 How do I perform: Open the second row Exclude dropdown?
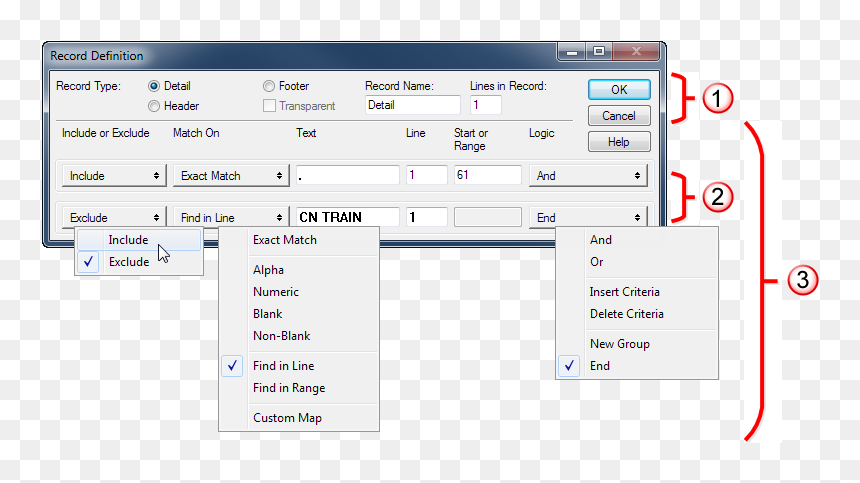tap(114, 218)
